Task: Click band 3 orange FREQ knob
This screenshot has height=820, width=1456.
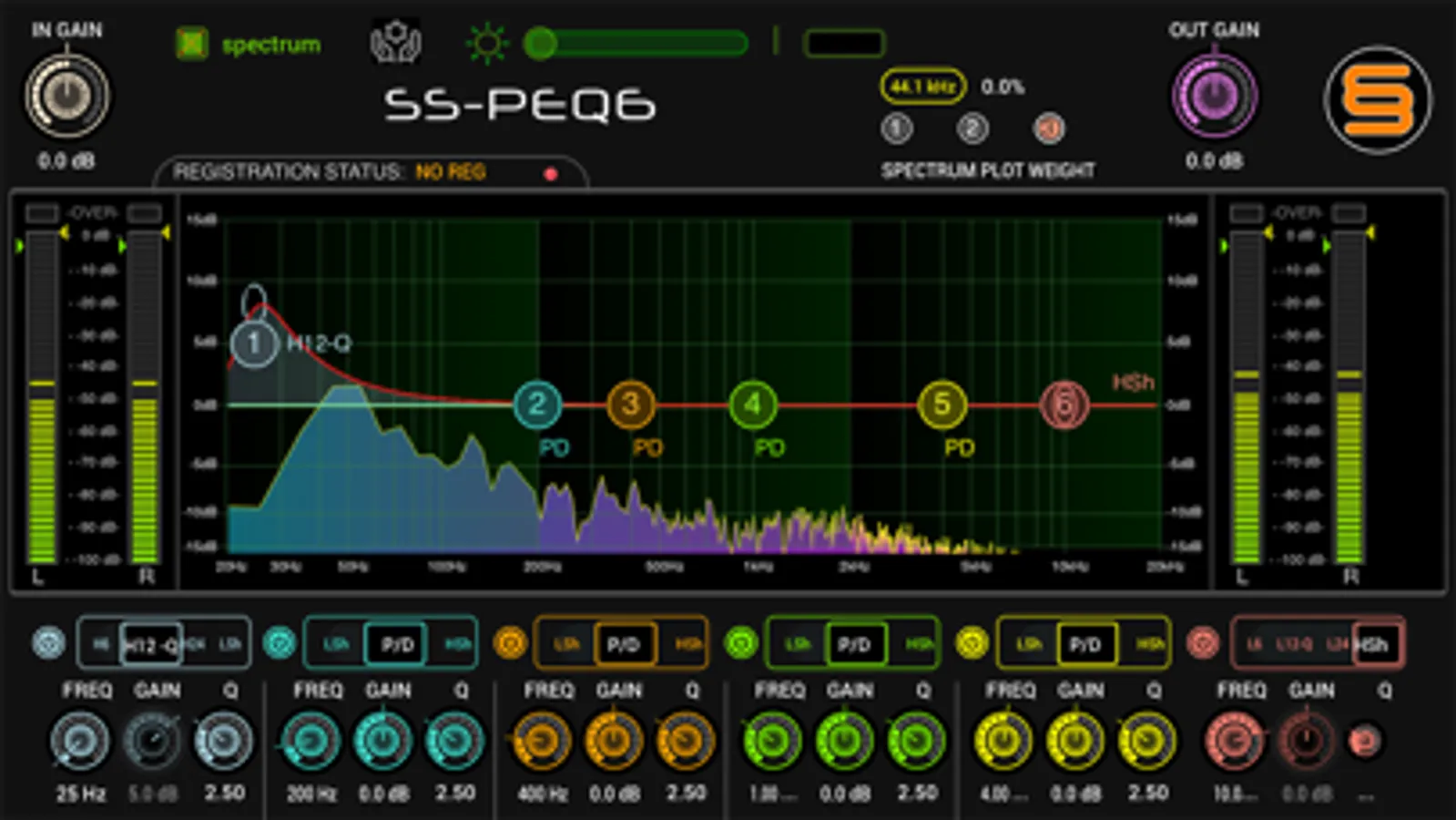Action: tap(542, 741)
